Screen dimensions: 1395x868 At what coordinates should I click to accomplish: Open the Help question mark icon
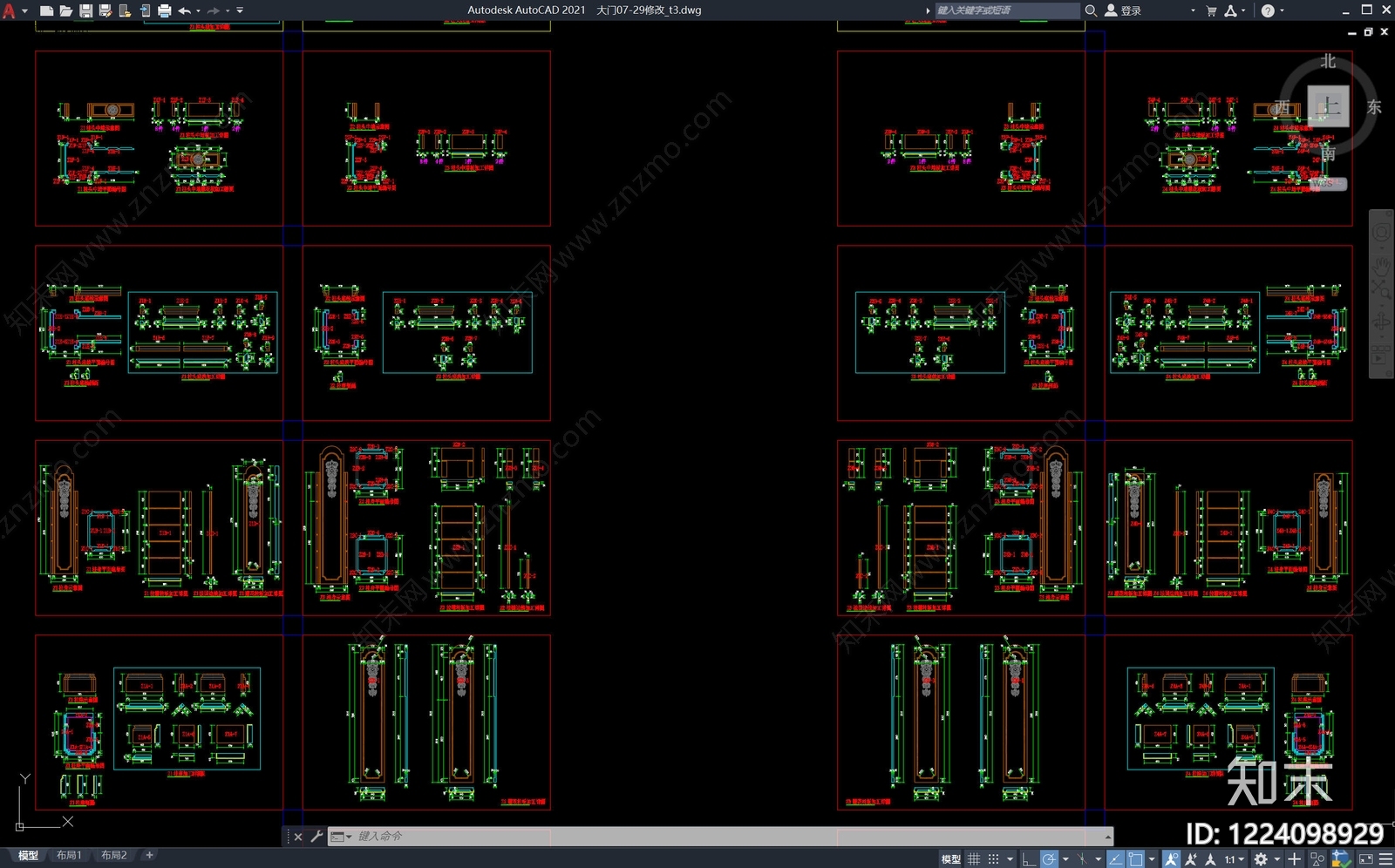click(x=1268, y=10)
